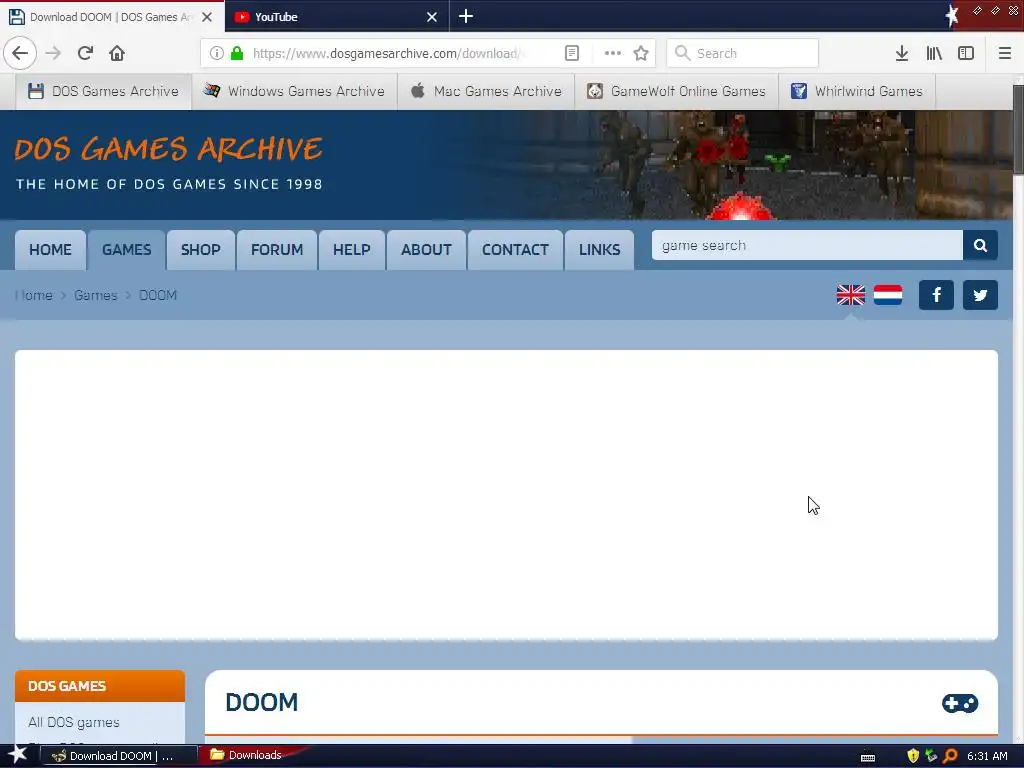
Task: Go to HOME navigation tab
Action: tap(50, 249)
